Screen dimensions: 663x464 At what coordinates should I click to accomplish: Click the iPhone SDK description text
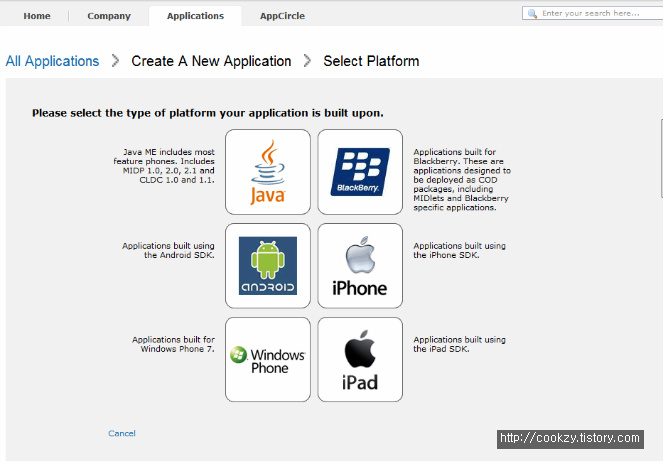pyautogui.click(x=460, y=250)
